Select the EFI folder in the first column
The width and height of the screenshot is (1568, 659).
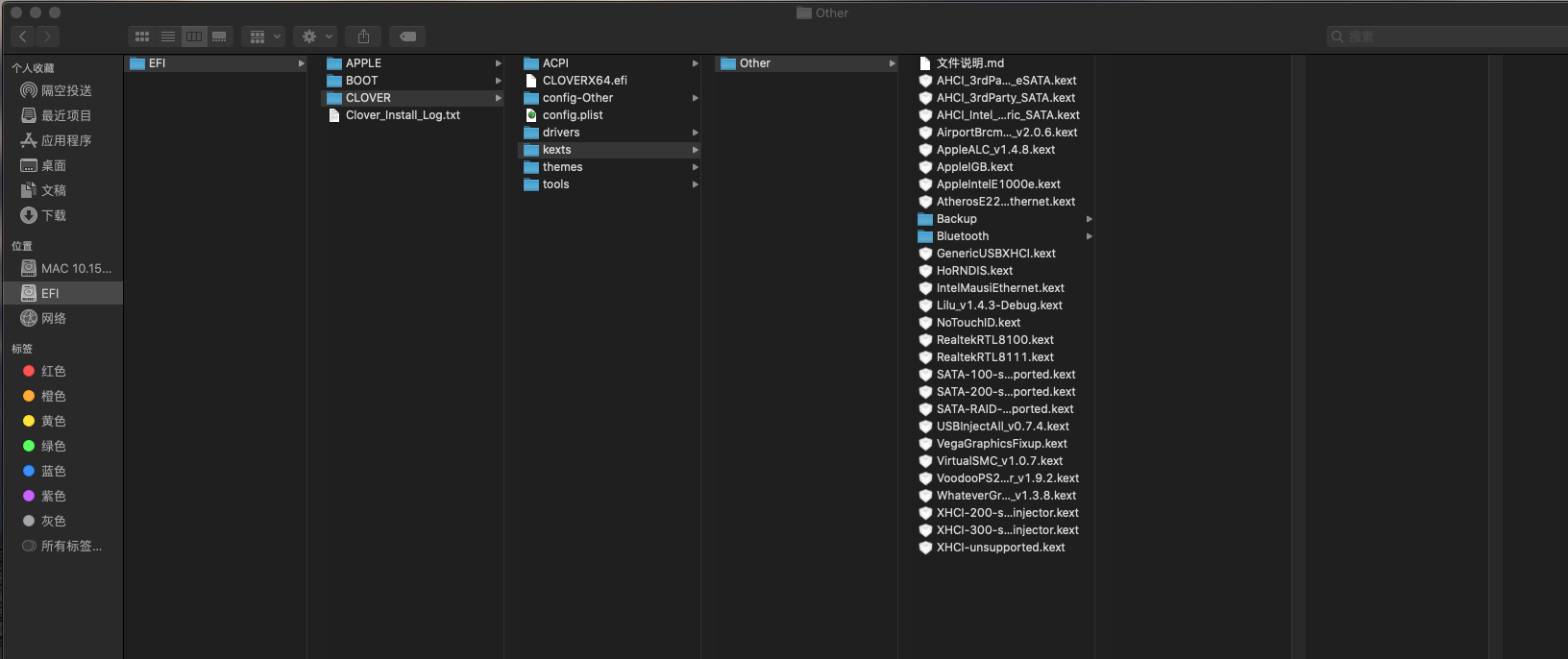point(216,63)
